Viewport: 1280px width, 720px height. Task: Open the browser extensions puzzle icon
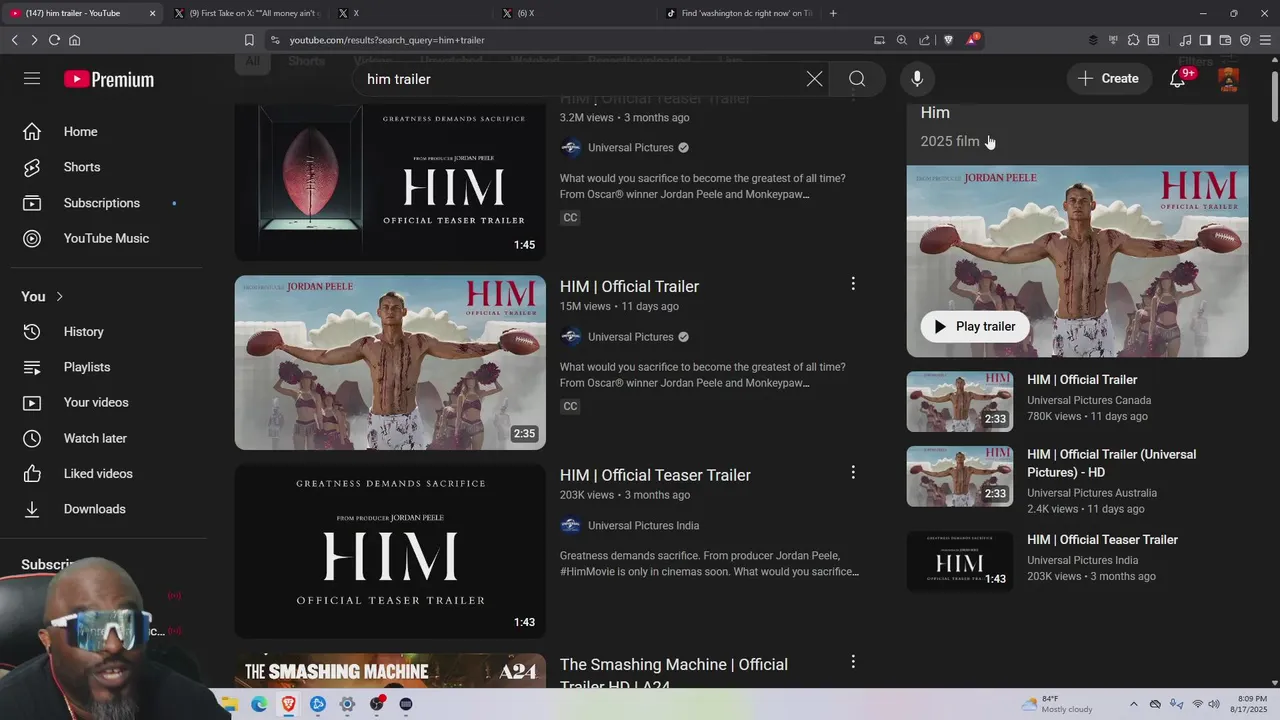click(x=1133, y=40)
